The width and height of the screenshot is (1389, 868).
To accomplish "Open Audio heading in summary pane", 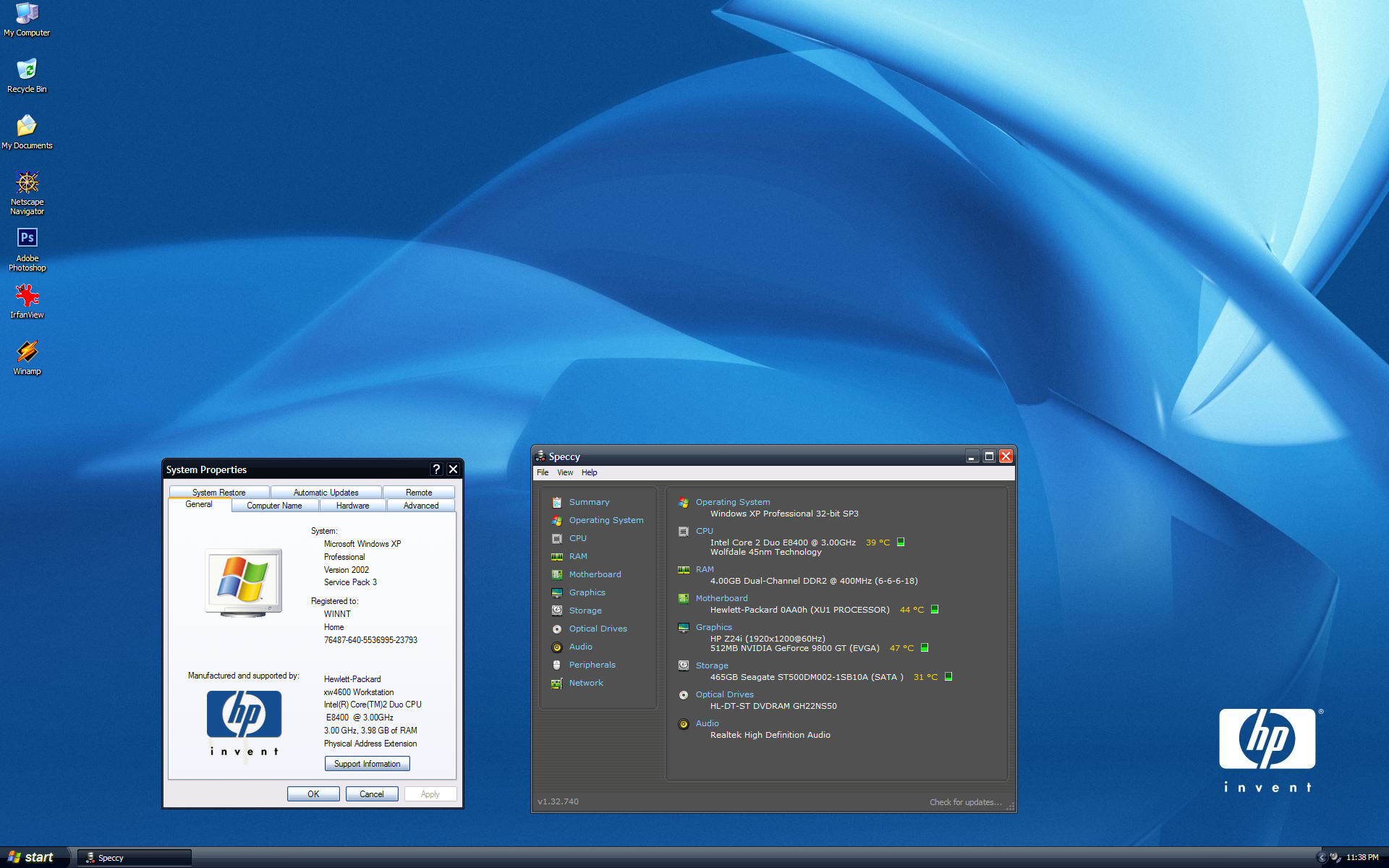I will click(707, 723).
